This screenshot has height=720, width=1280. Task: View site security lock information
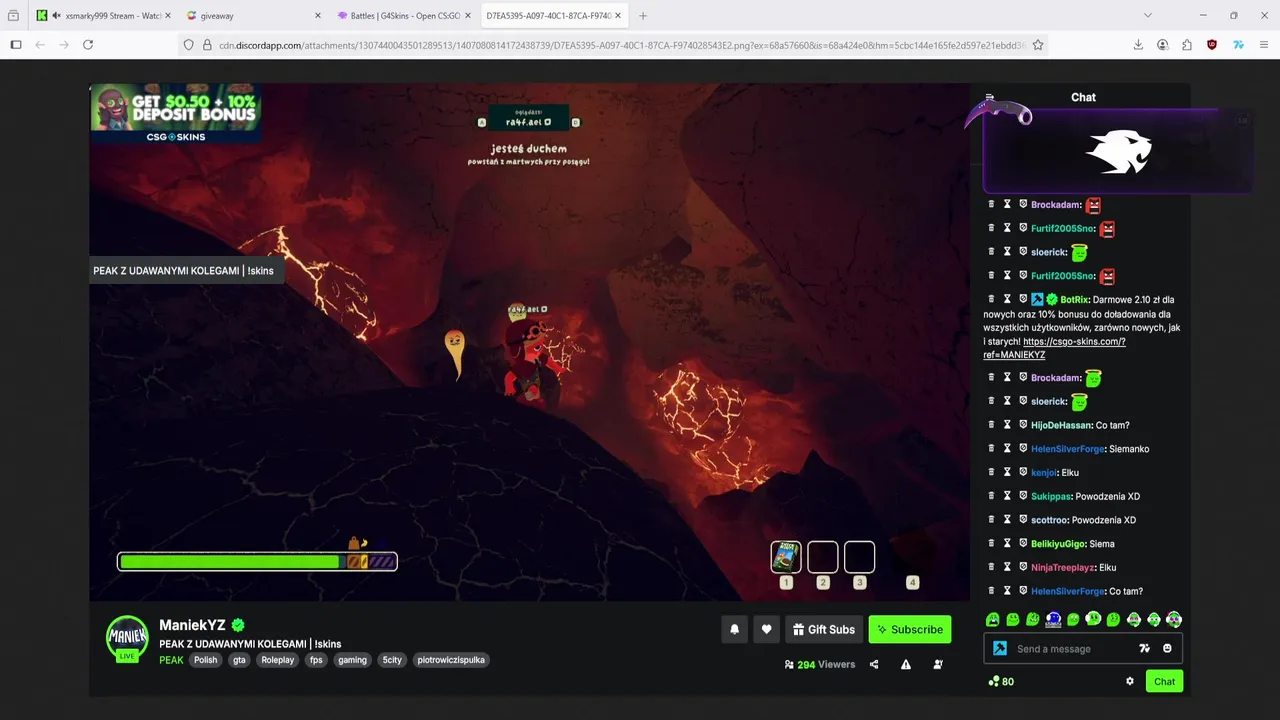coord(207,45)
